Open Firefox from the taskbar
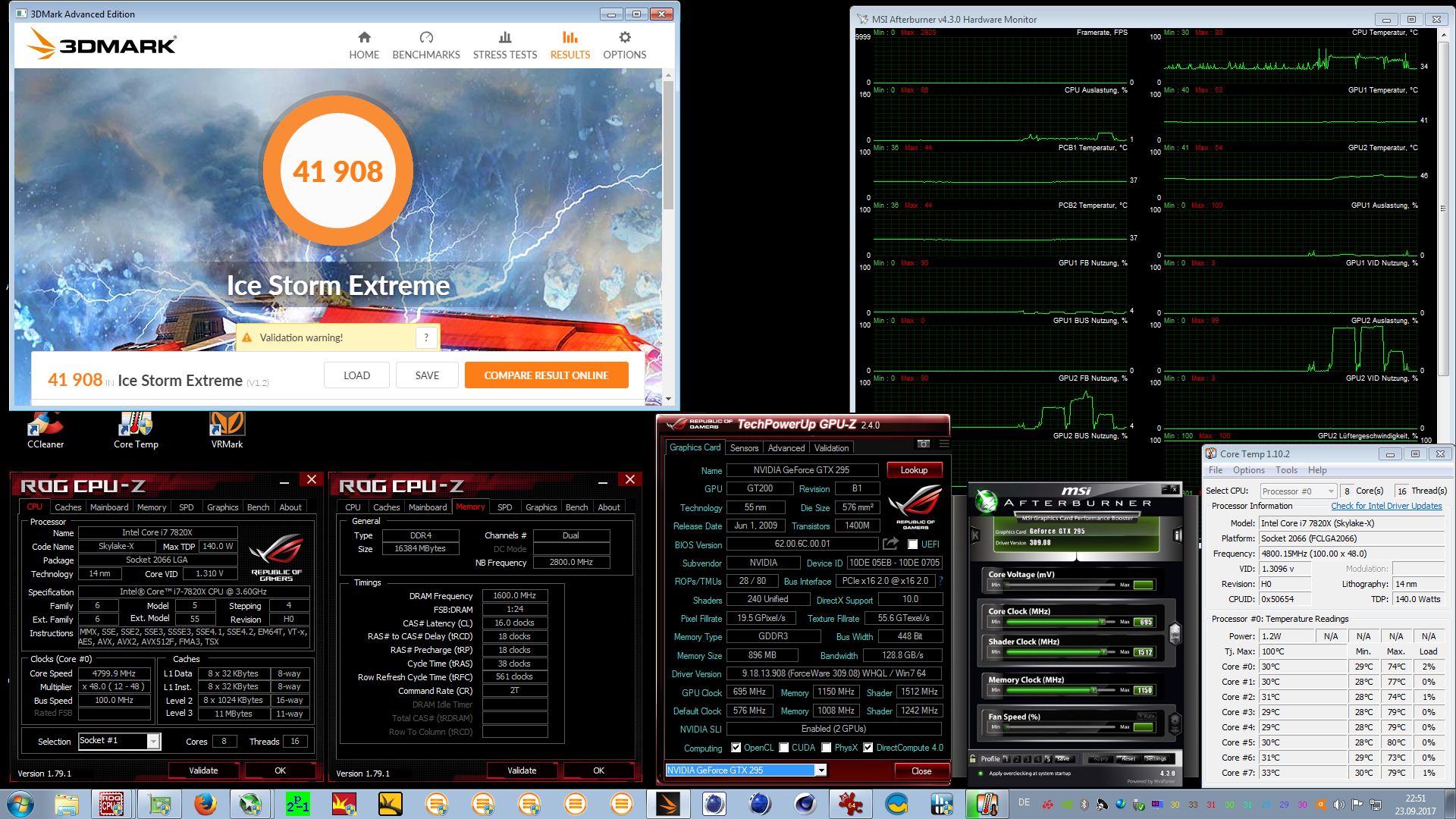The width and height of the screenshot is (1456, 819). tap(205, 804)
